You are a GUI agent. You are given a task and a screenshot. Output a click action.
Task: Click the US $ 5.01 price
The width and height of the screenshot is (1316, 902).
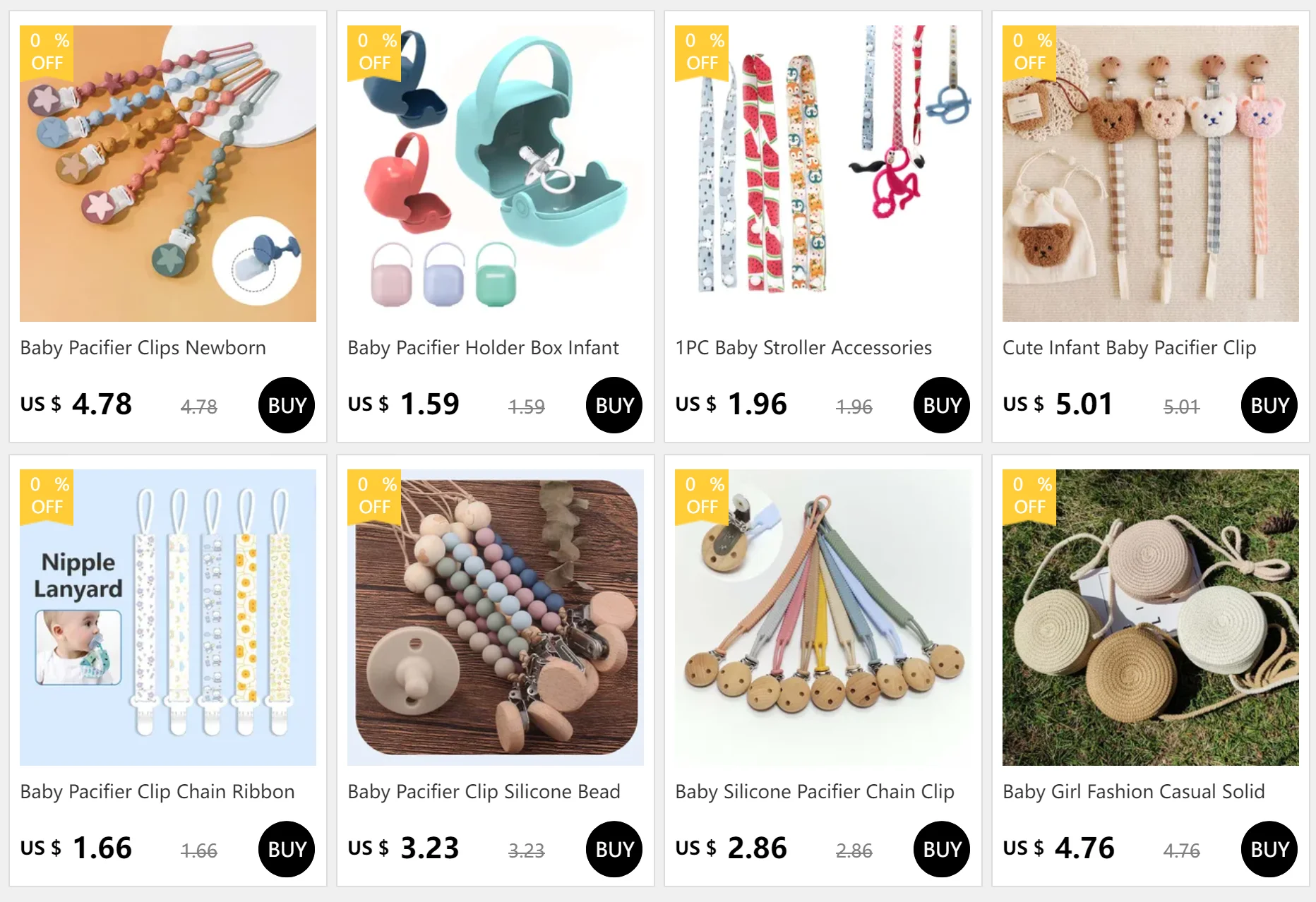[x=1058, y=404]
